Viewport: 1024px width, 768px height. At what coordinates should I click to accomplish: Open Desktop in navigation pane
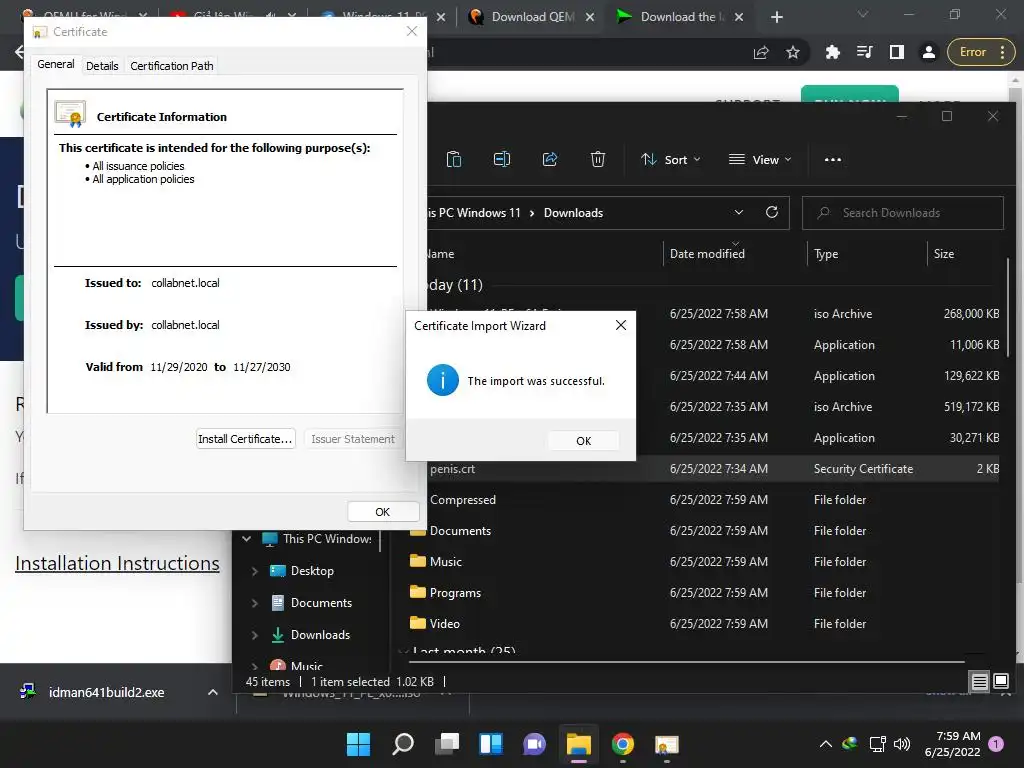(312, 571)
